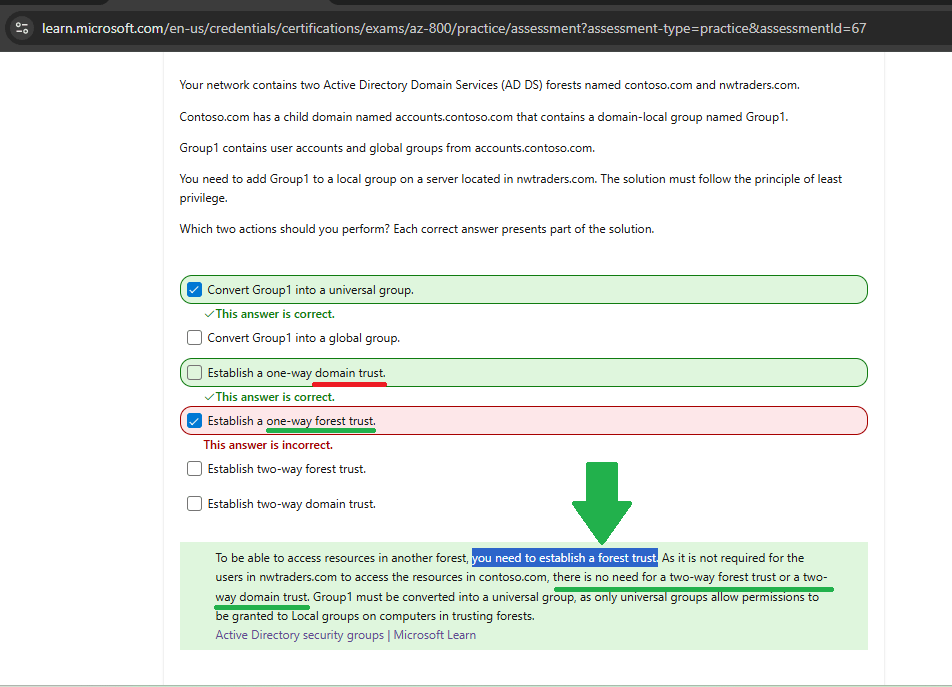Click the 'Convert Group1 into a universal group.' label
952x687 pixels.
310,290
